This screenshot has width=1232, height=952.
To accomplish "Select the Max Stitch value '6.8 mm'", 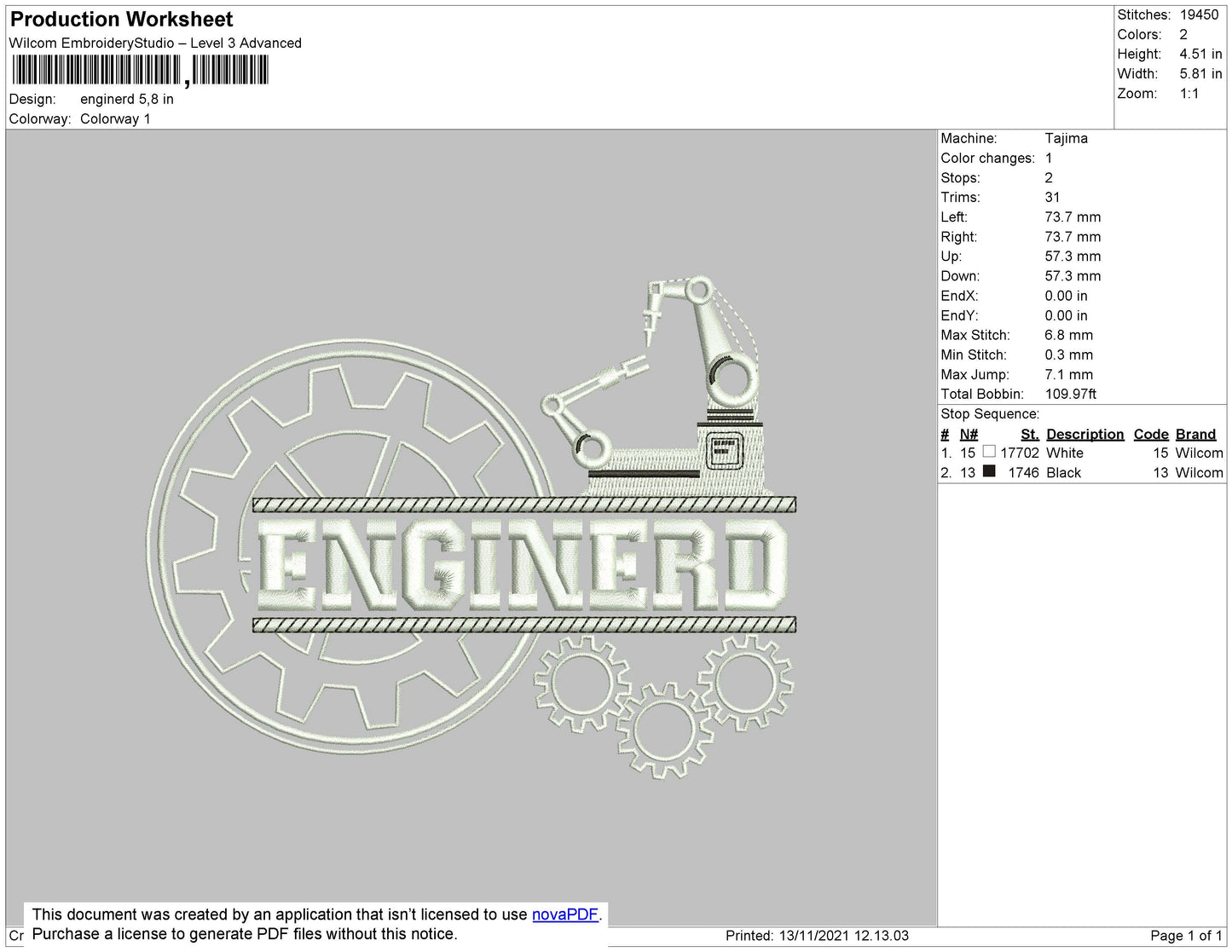I will 1068,335.
